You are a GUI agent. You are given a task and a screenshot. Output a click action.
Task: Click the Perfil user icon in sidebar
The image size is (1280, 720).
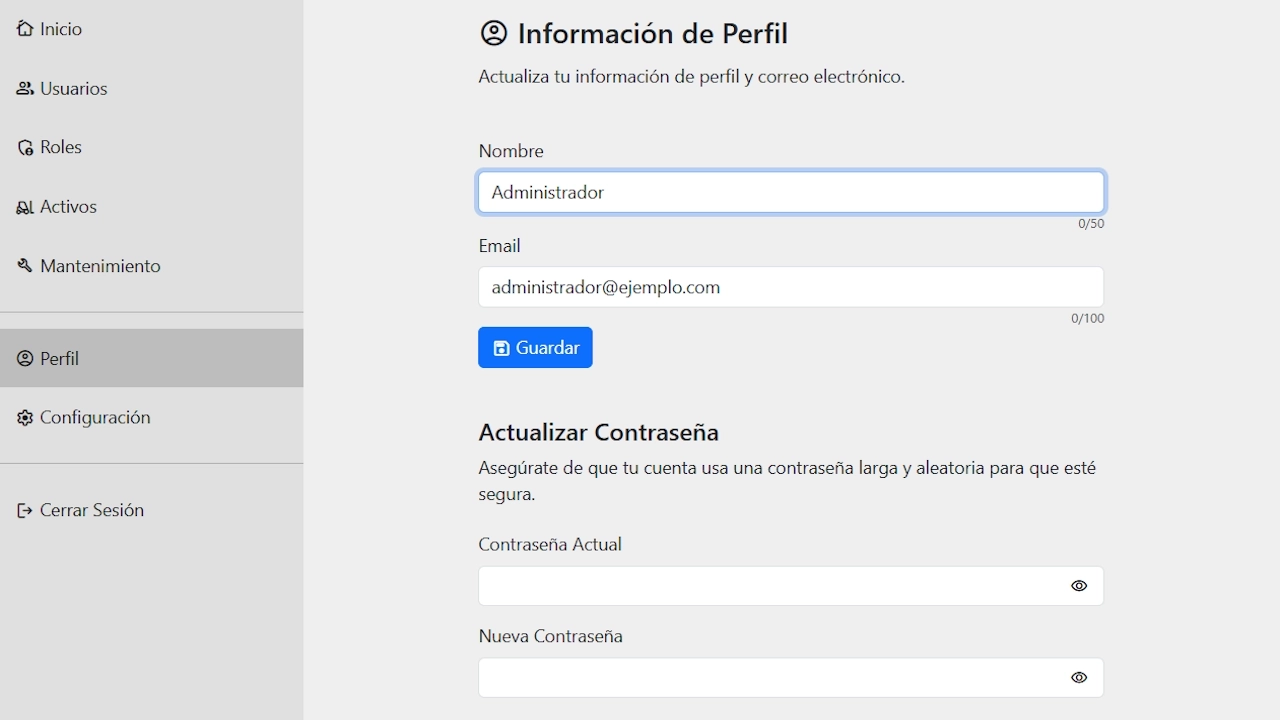[24, 357]
